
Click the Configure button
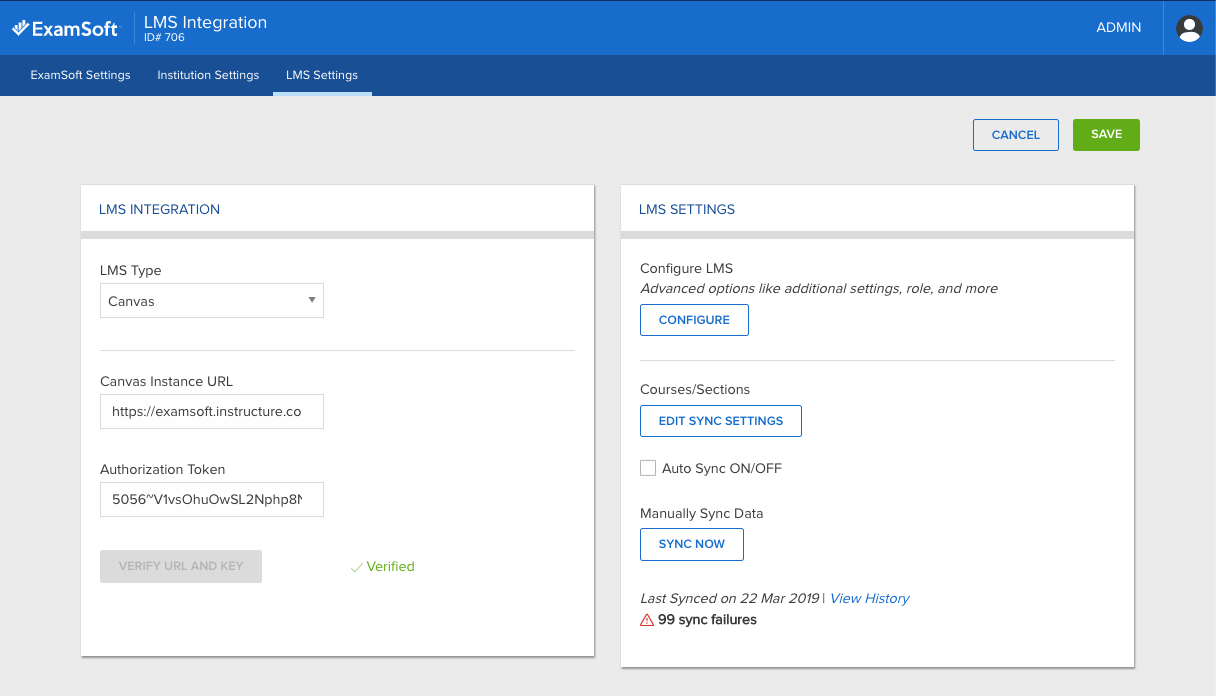click(x=694, y=320)
